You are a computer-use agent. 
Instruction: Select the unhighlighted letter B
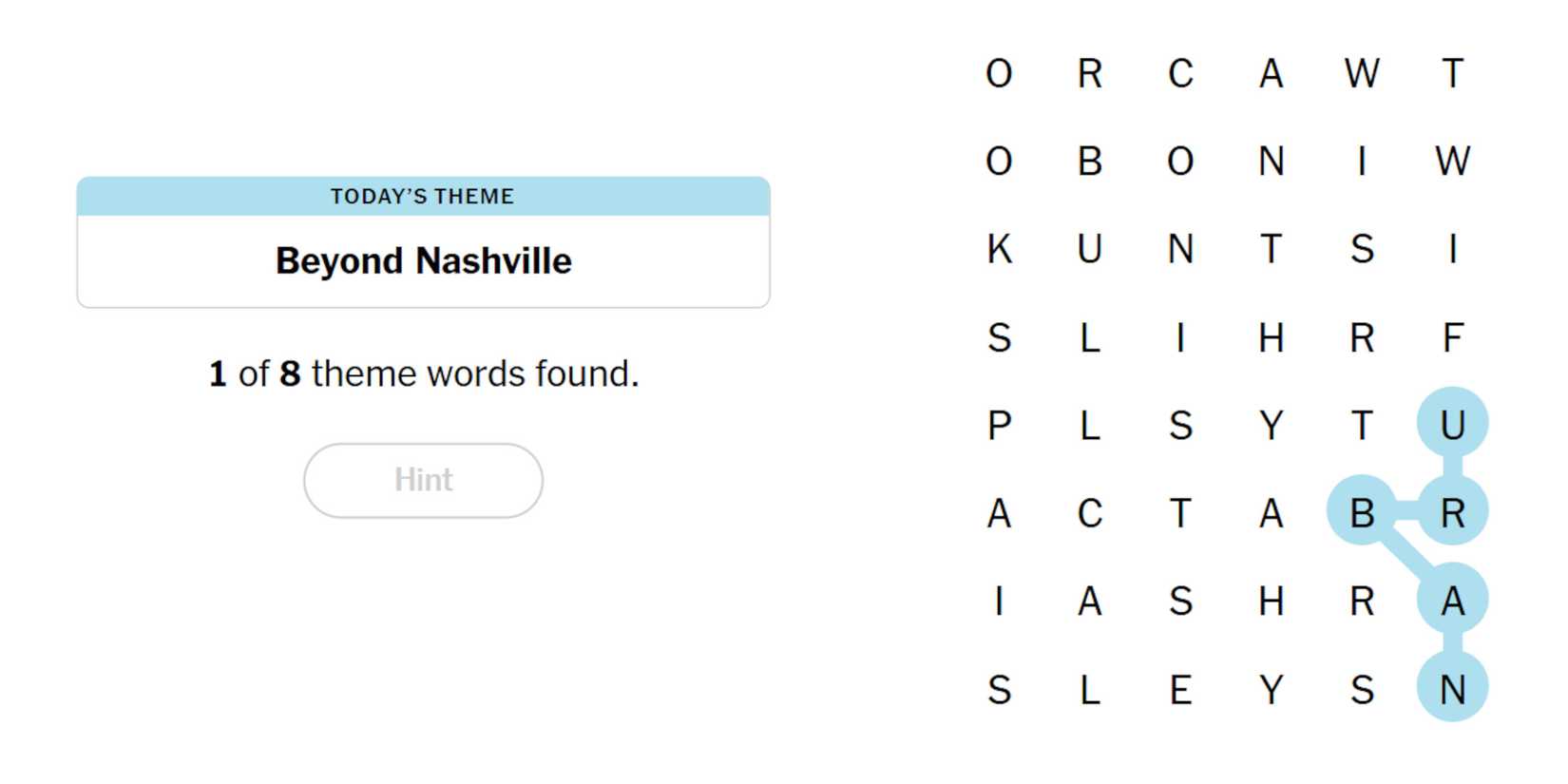[x=1090, y=162]
